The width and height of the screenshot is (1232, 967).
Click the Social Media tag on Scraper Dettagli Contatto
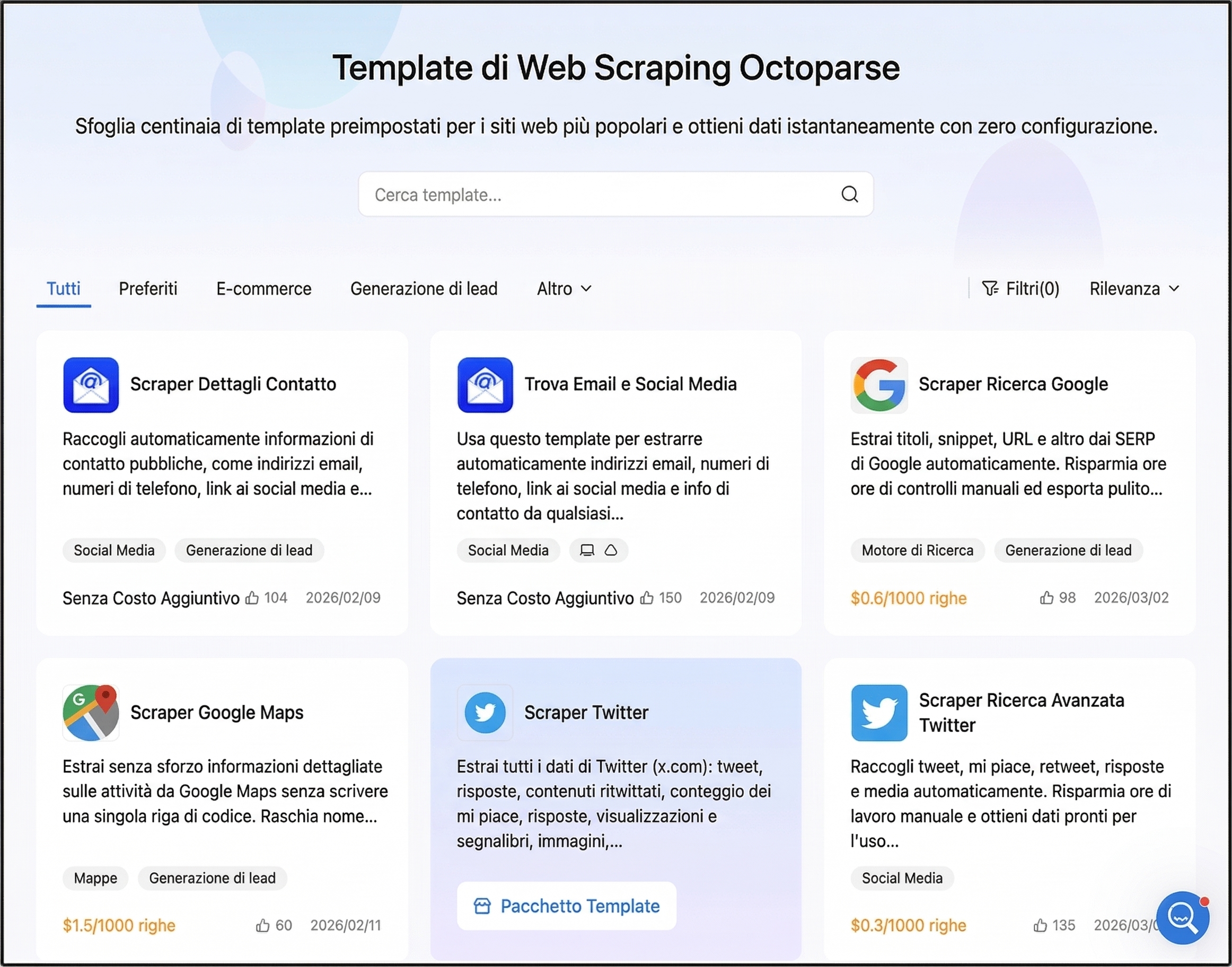pyautogui.click(x=114, y=550)
